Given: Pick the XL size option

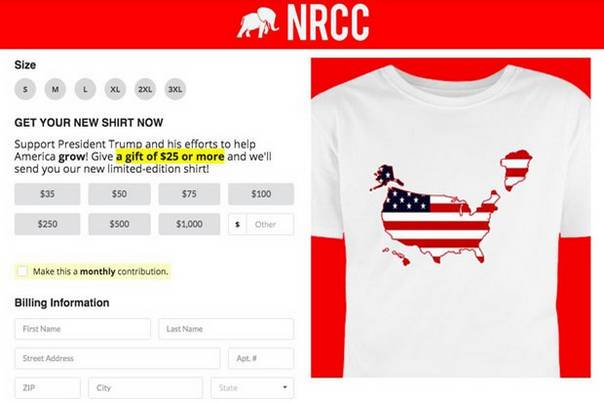Looking at the screenshot, I should point(115,89).
